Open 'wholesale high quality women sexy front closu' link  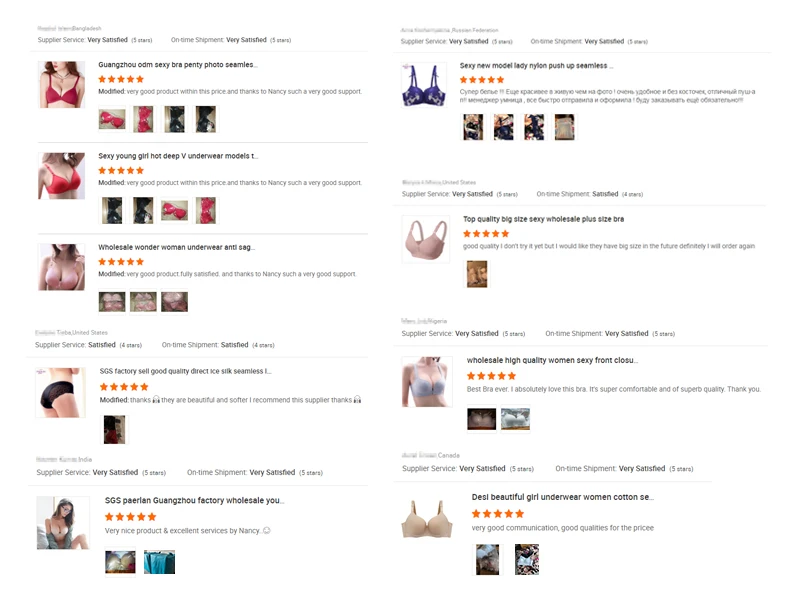(x=552, y=360)
